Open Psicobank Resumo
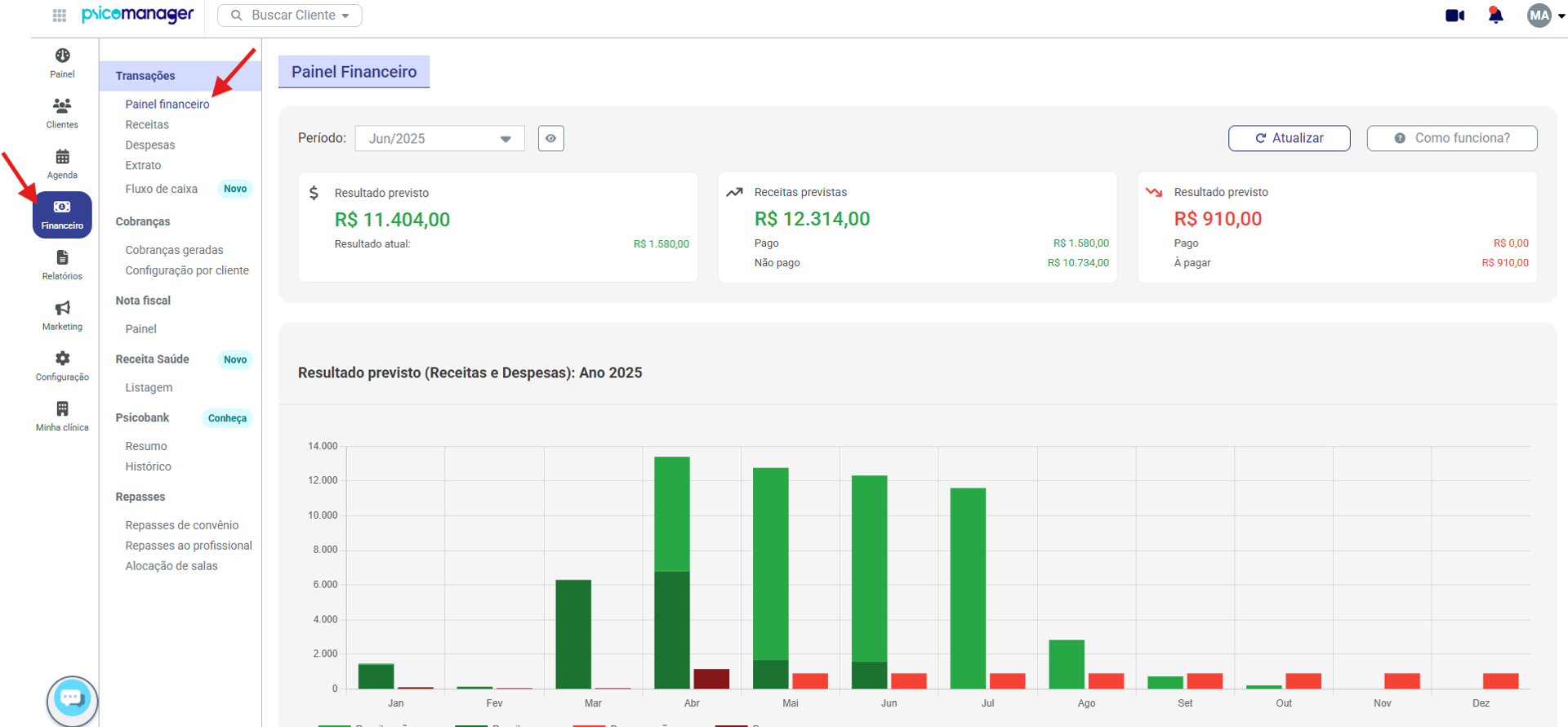 coord(146,446)
